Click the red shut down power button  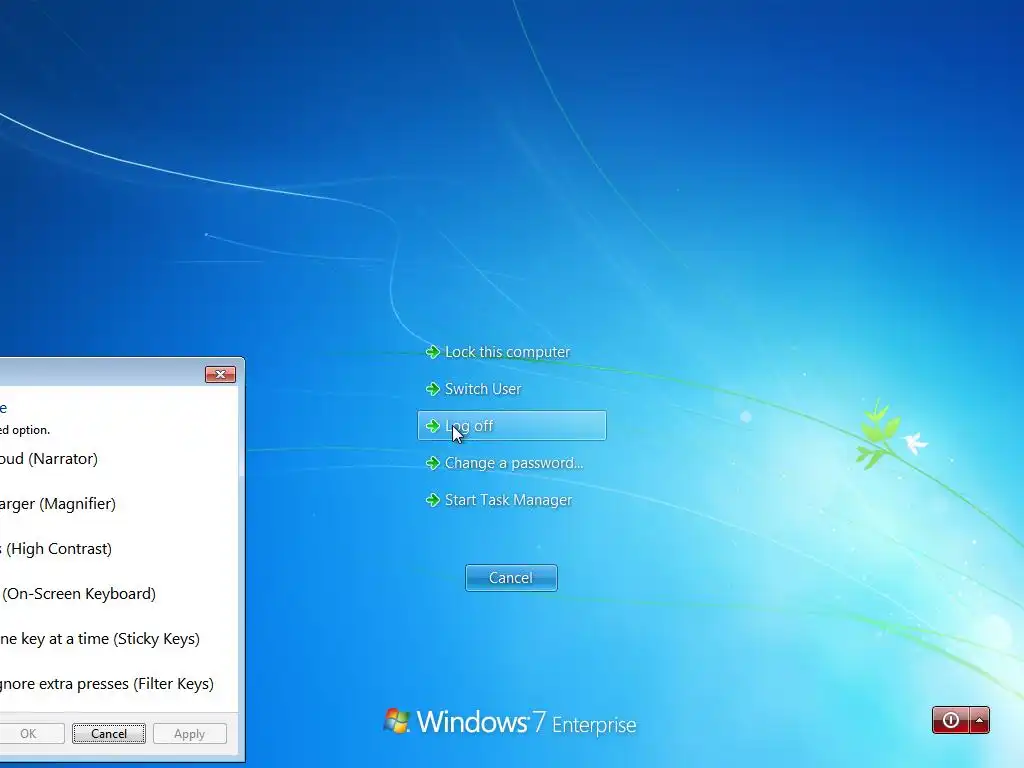coord(951,720)
